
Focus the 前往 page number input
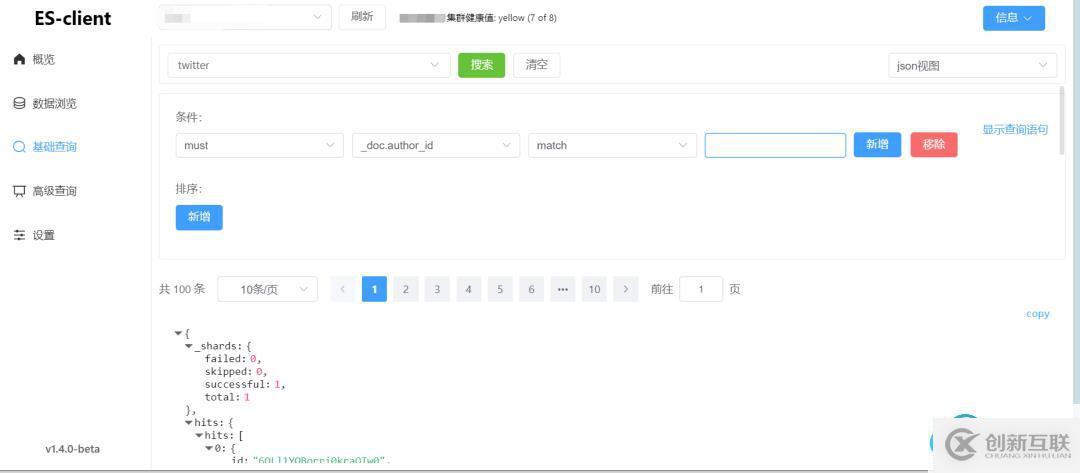point(700,289)
